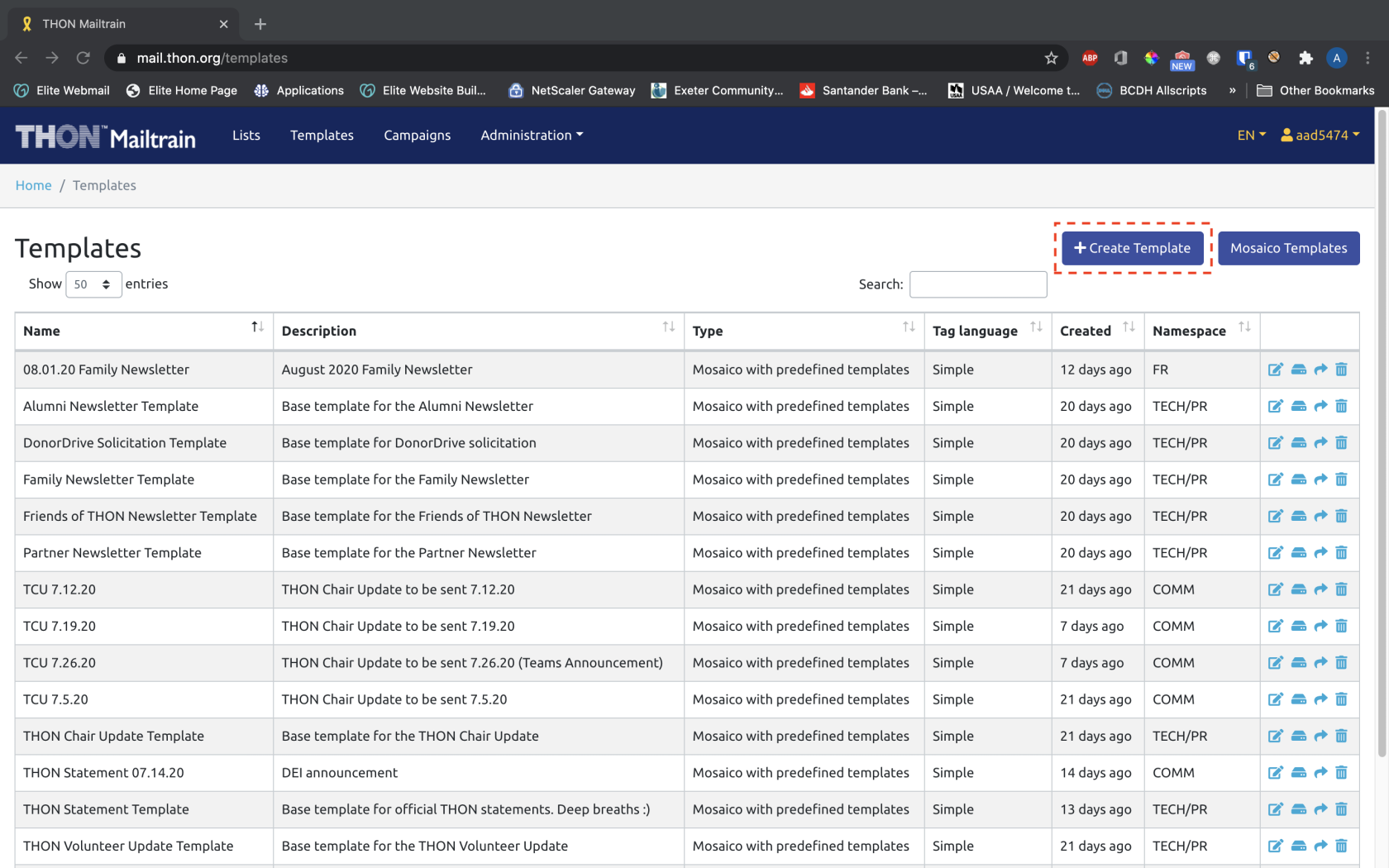
Task: Edit the TCU 7.12.20 template
Action: click(x=1276, y=589)
